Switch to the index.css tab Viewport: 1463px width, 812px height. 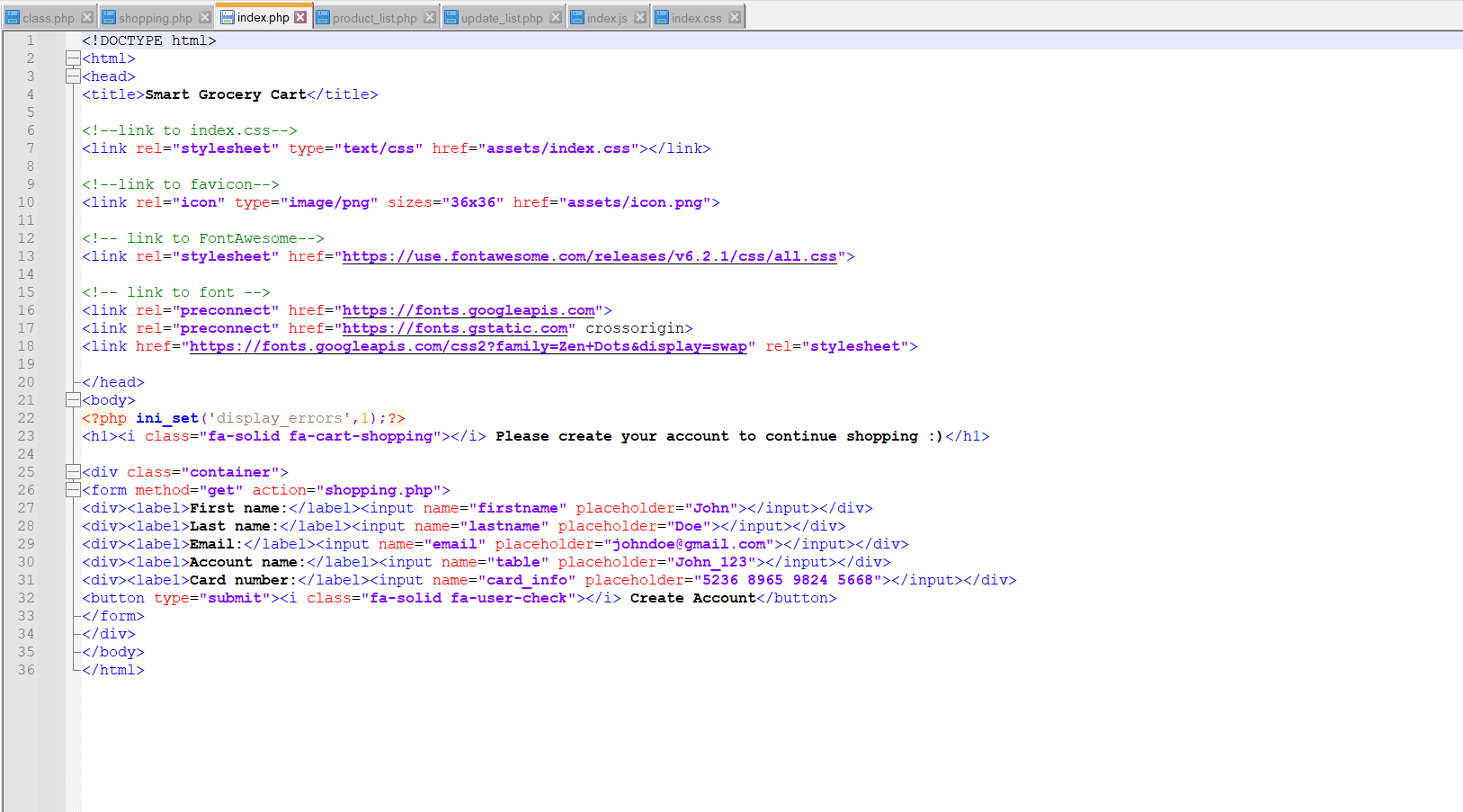(697, 16)
